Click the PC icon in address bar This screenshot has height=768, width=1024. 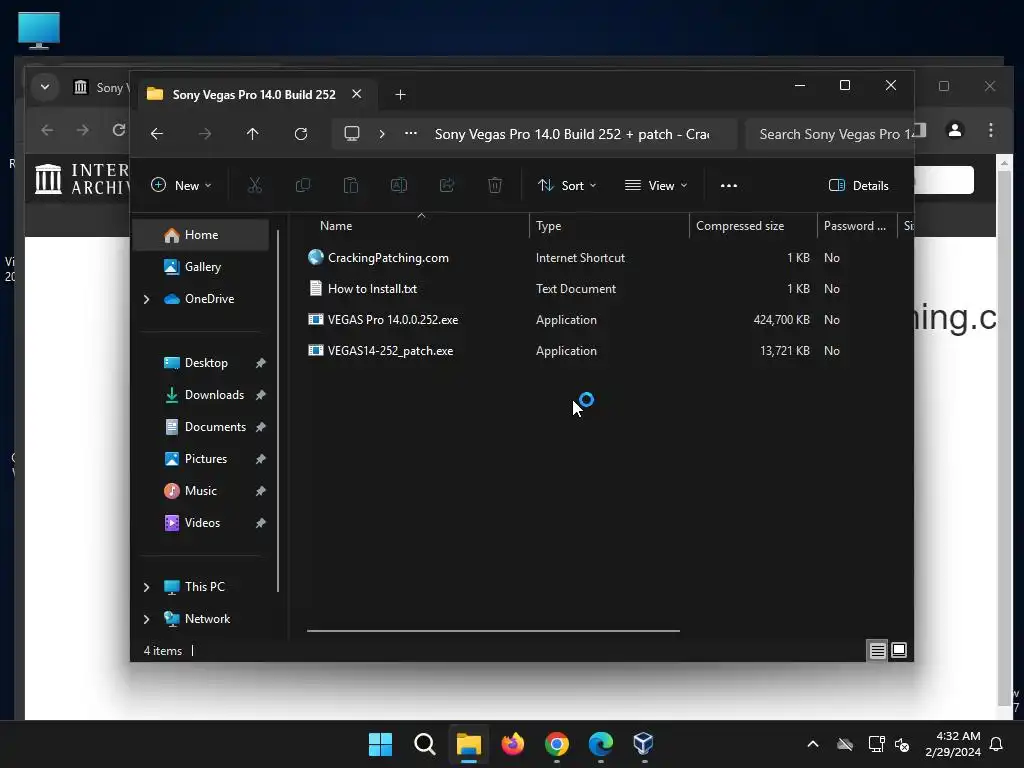click(352, 134)
